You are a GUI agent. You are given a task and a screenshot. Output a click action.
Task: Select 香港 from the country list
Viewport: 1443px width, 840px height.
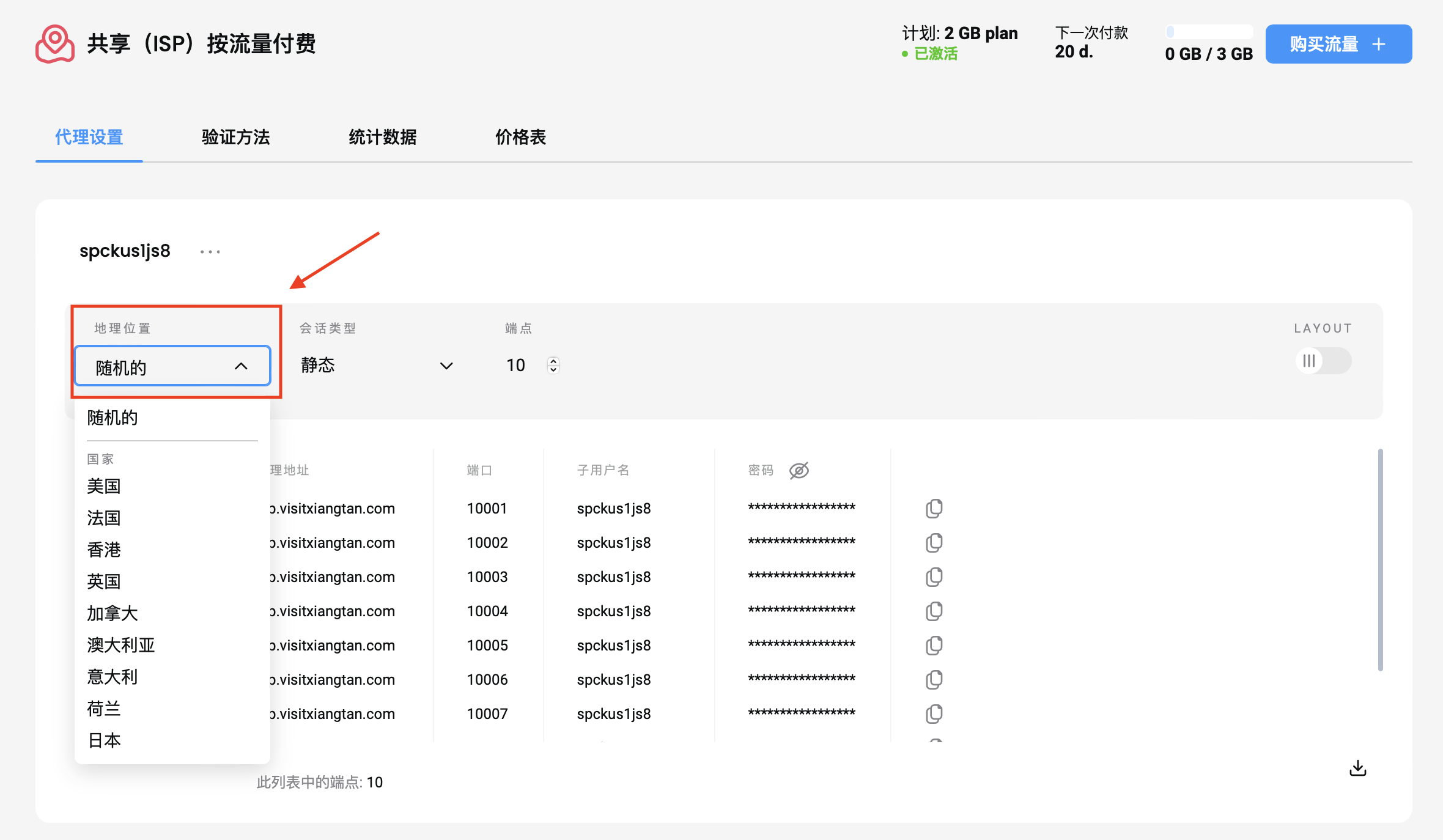[x=104, y=550]
